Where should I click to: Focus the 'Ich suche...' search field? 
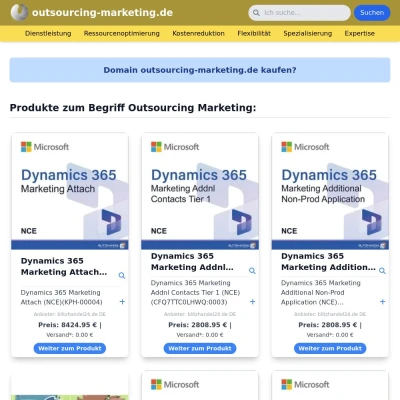[299, 13]
